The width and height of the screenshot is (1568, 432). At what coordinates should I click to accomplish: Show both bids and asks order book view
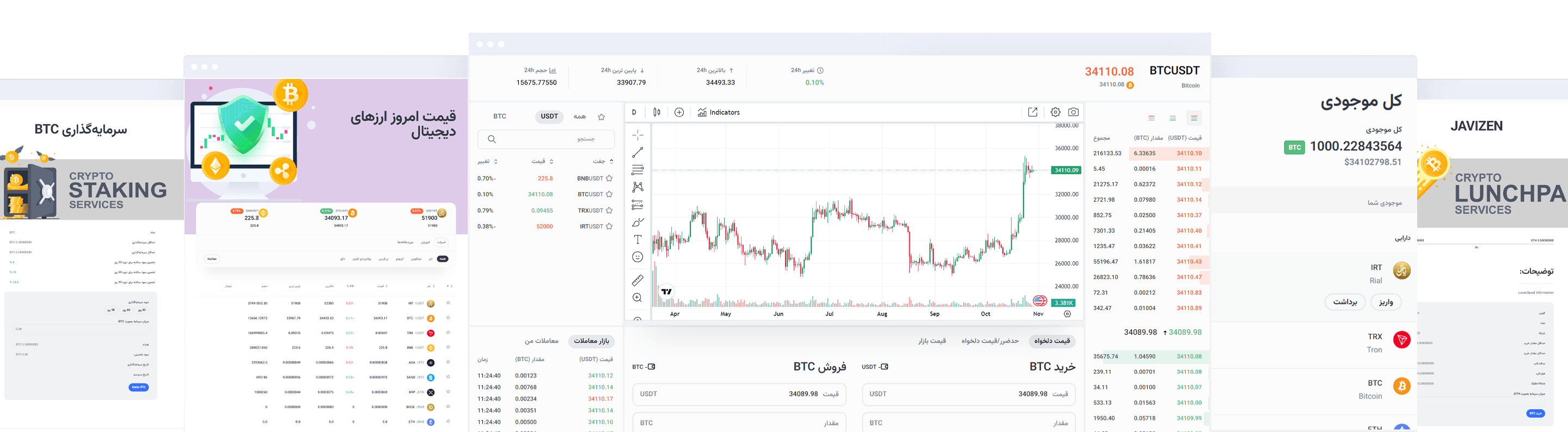[x=1195, y=118]
